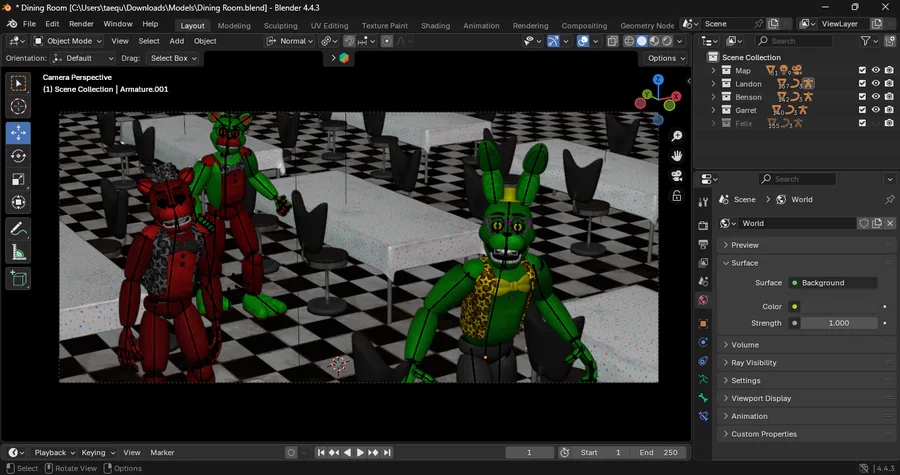The width and height of the screenshot is (900, 475).
Task: Open the Object properties tab icon
Action: click(x=703, y=324)
